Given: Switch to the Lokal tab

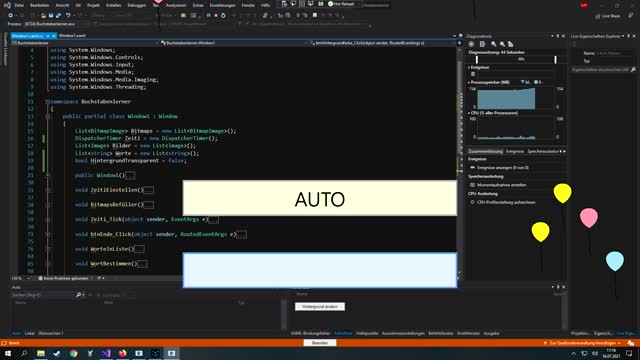Looking at the screenshot, I should (29, 333).
